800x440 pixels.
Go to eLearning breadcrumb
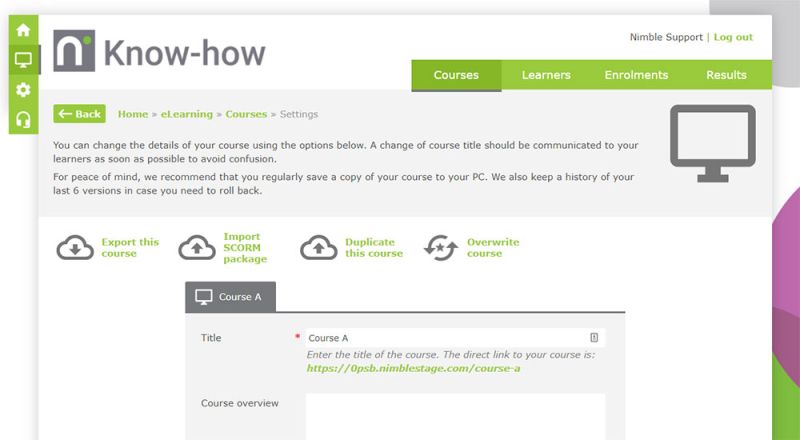pyautogui.click(x=187, y=114)
